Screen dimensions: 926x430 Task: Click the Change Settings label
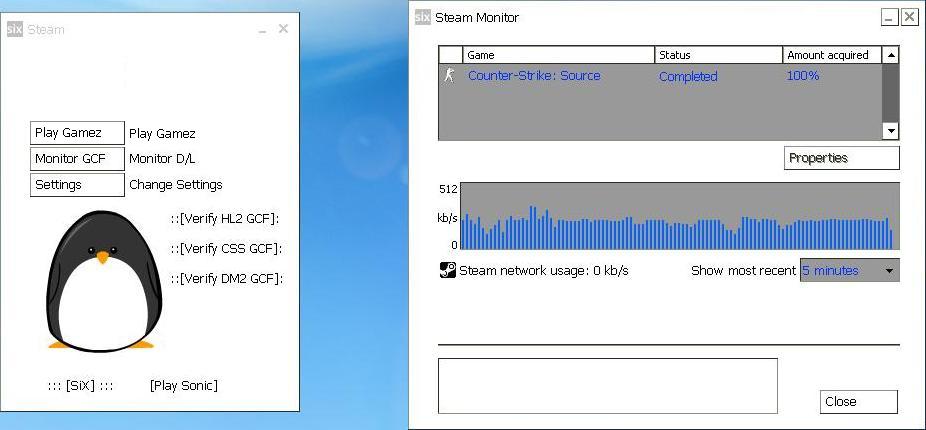(x=176, y=185)
